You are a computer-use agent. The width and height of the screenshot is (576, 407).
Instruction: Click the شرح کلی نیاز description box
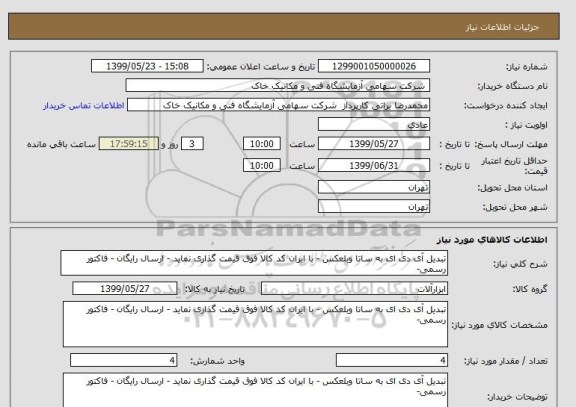pos(254,263)
